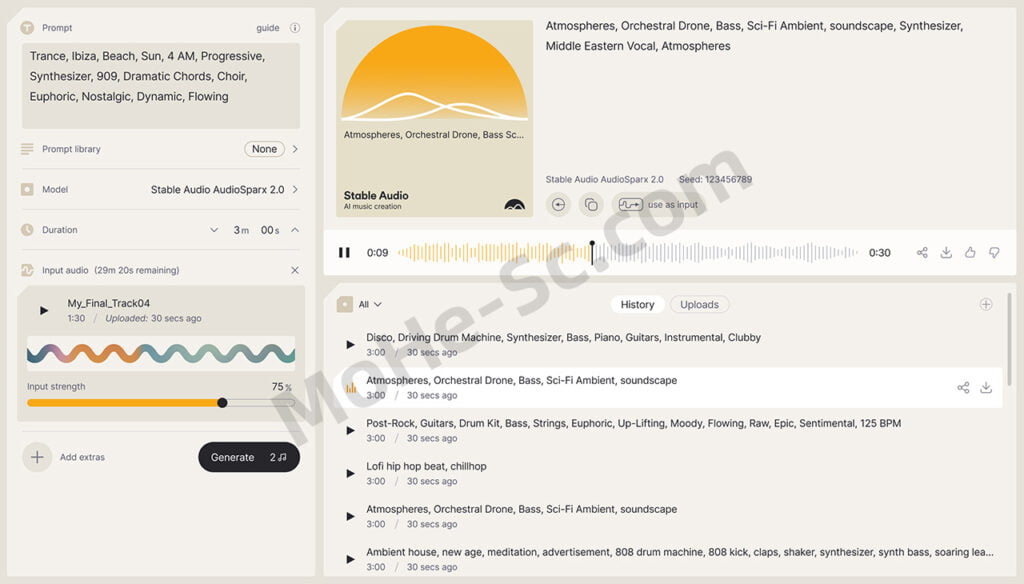1024x584 pixels.
Task: Select the History tab
Action: tap(637, 305)
